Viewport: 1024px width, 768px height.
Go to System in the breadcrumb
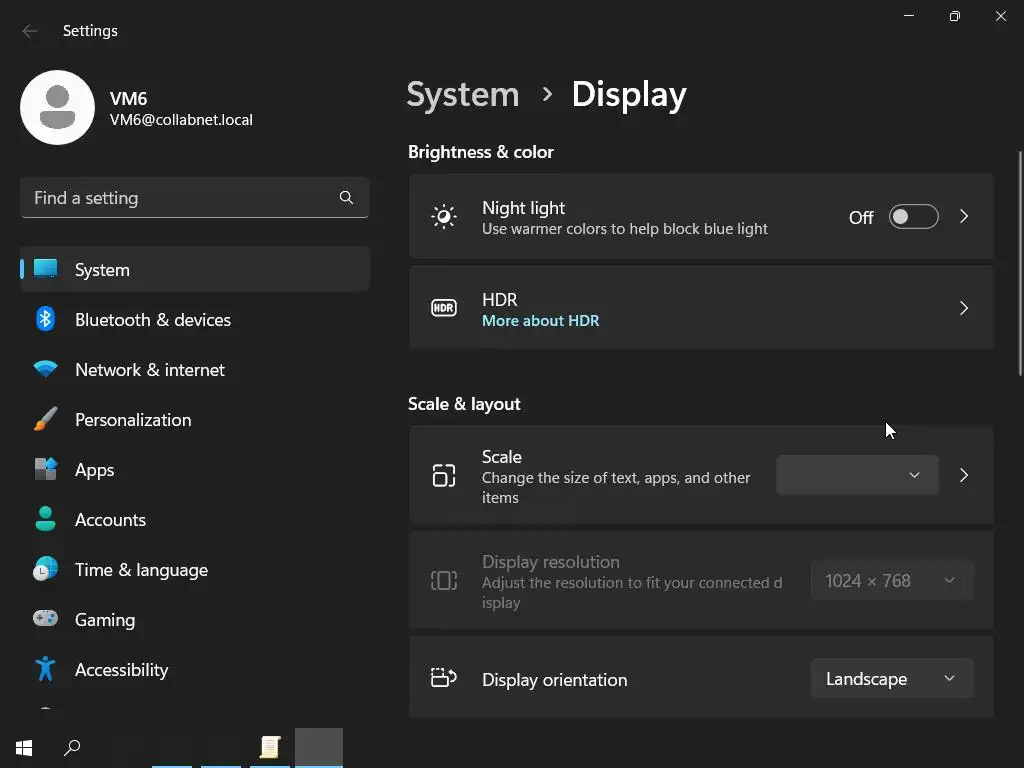coord(463,94)
